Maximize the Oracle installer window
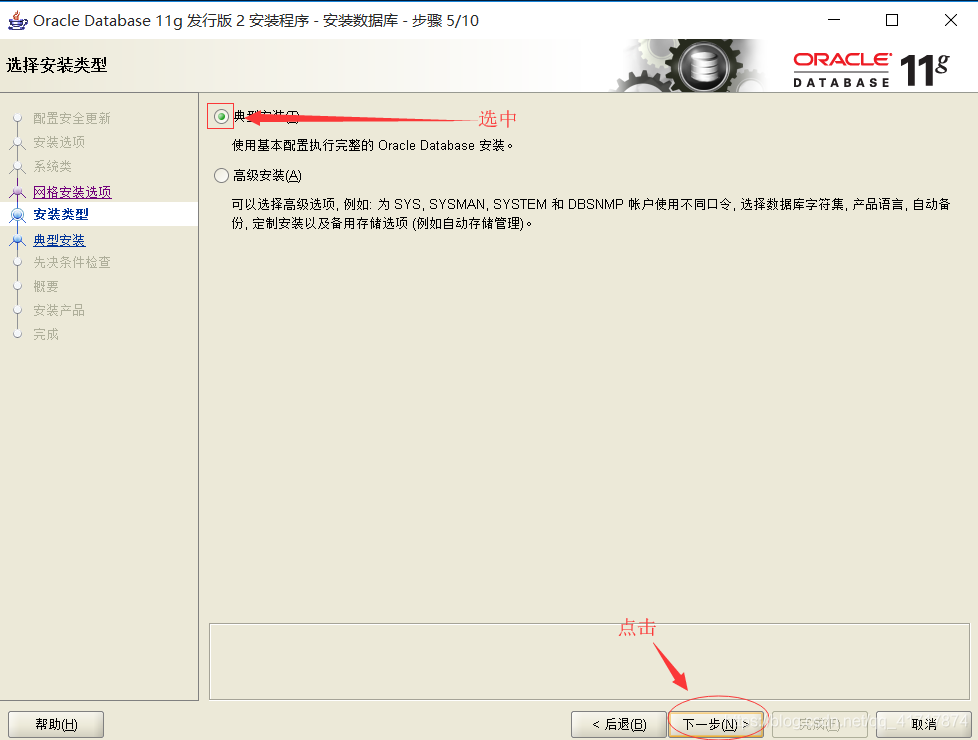The width and height of the screenshot is (978, 740). point(892,20)
